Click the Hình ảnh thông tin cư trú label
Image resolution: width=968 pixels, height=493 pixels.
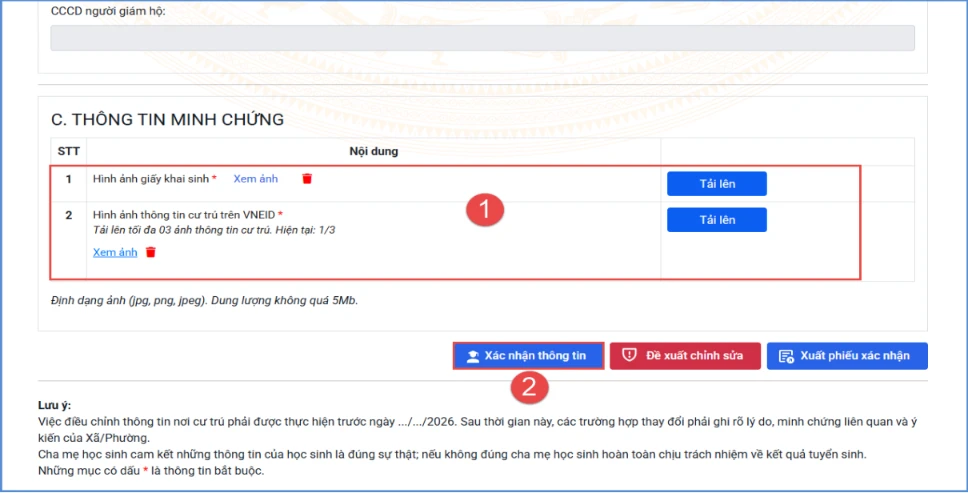[x=184, y=215]
